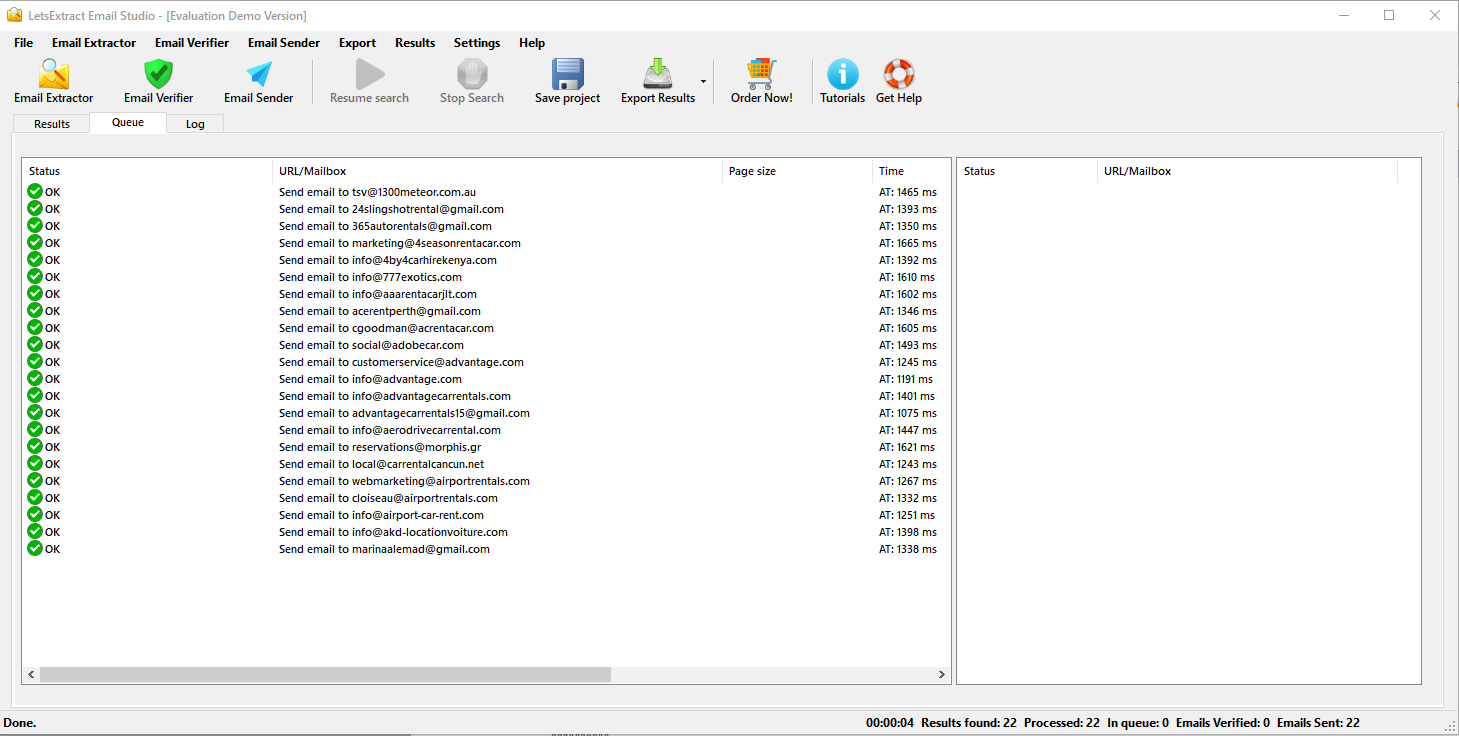Open Email Sender paper plane icon
1459x736 pixels.
[258, 76]
